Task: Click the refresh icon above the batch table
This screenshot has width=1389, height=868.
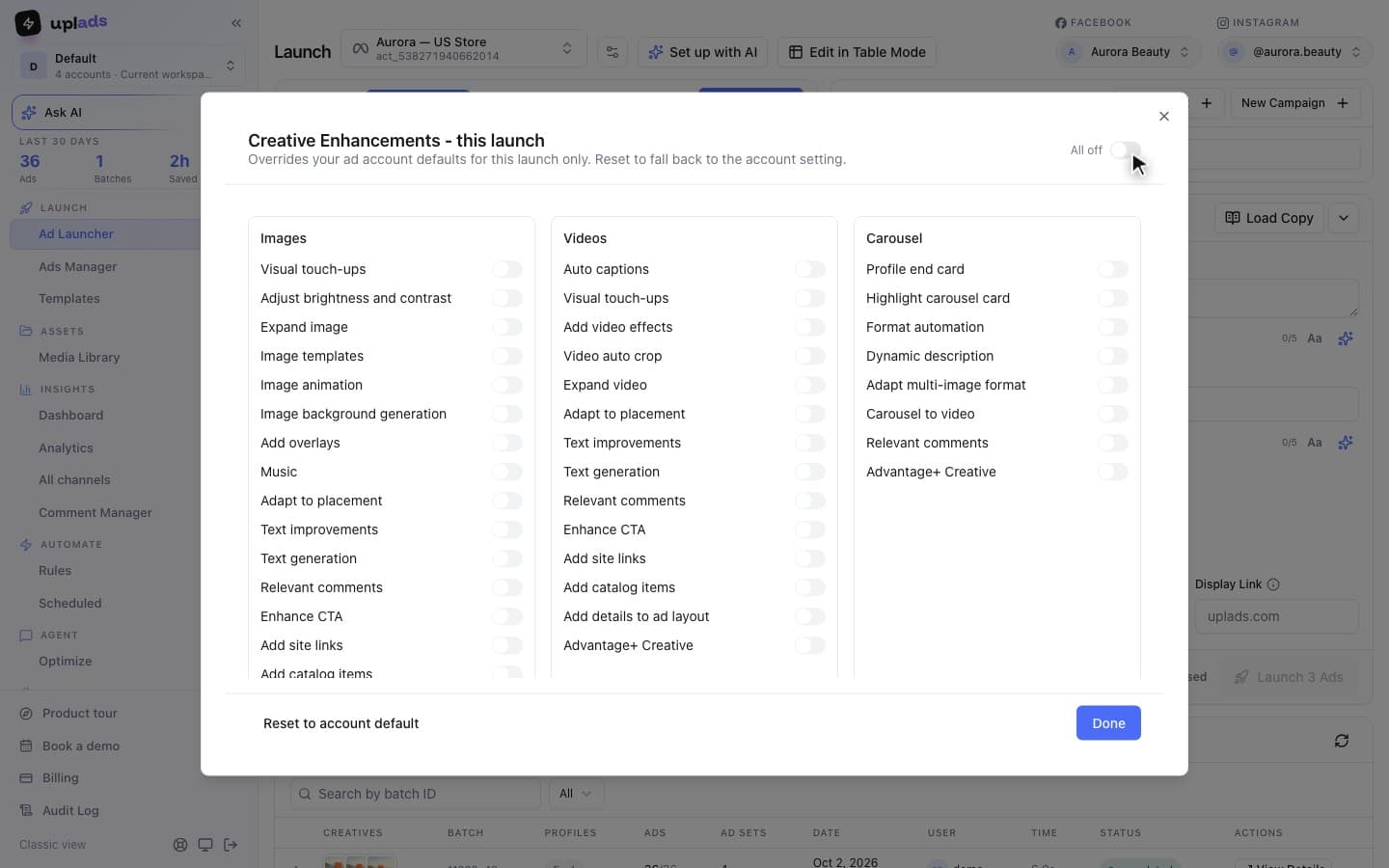Action: [1342, 741]
